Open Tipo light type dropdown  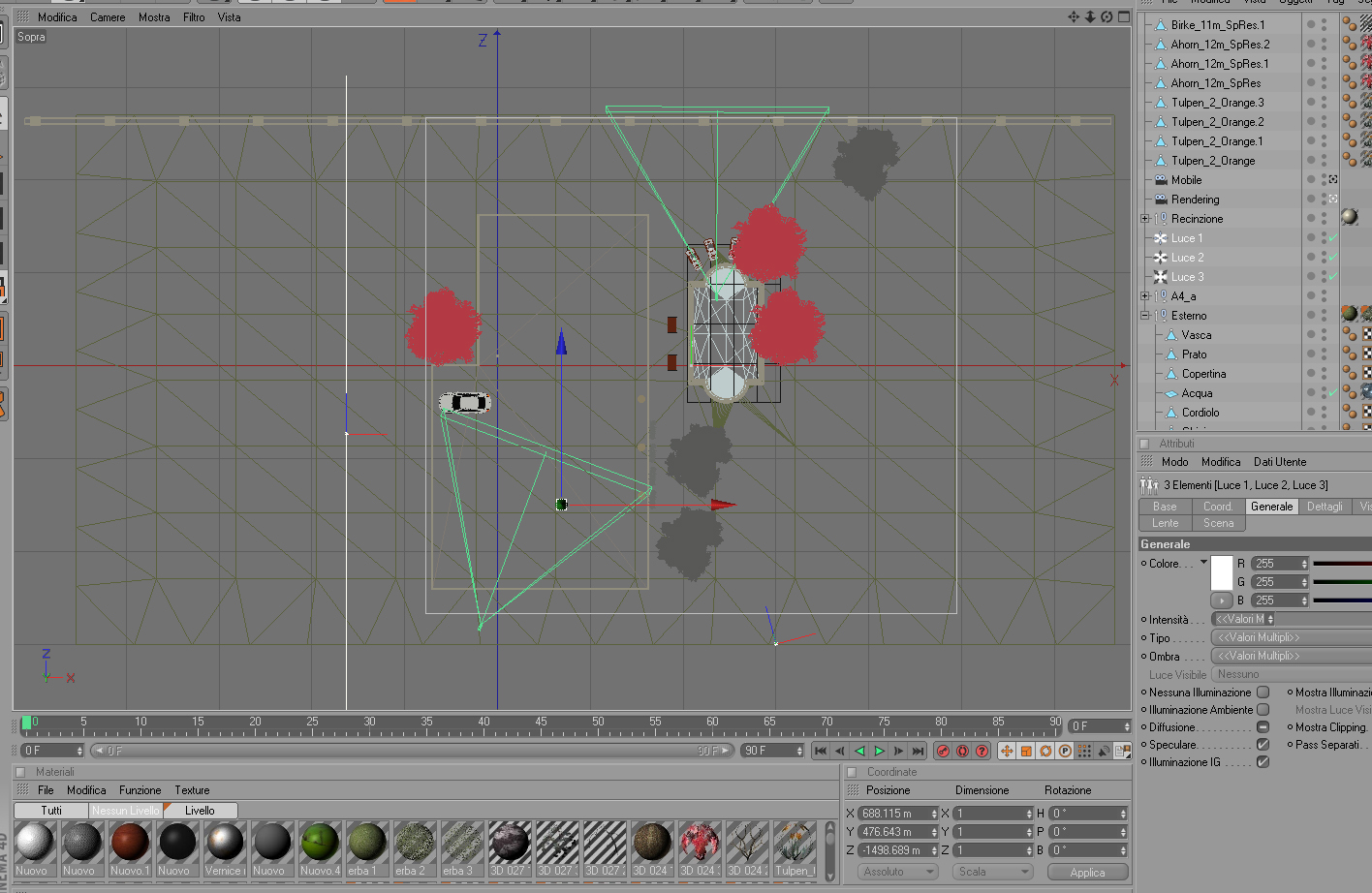(1291, 637)
